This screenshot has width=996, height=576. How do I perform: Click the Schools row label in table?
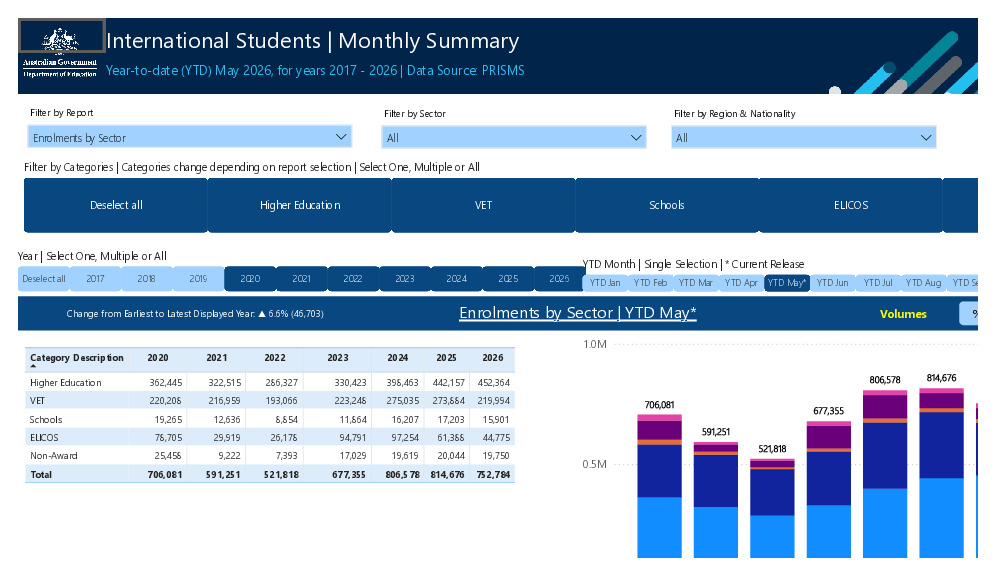(x=46, y=419)
